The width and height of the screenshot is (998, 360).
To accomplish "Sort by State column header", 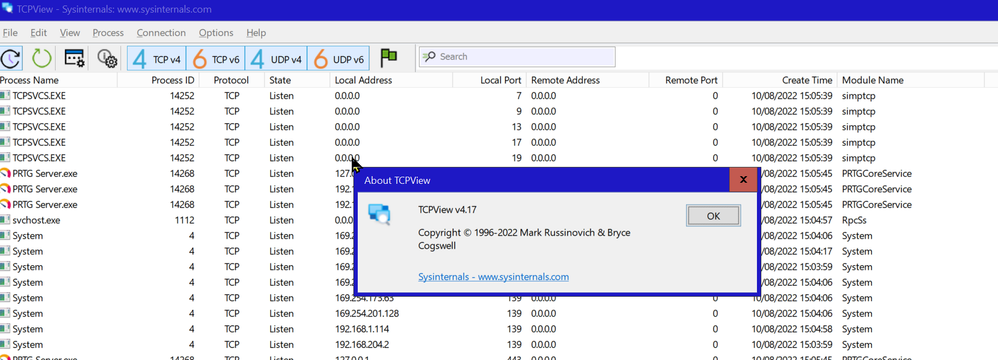I will point(297,80).
